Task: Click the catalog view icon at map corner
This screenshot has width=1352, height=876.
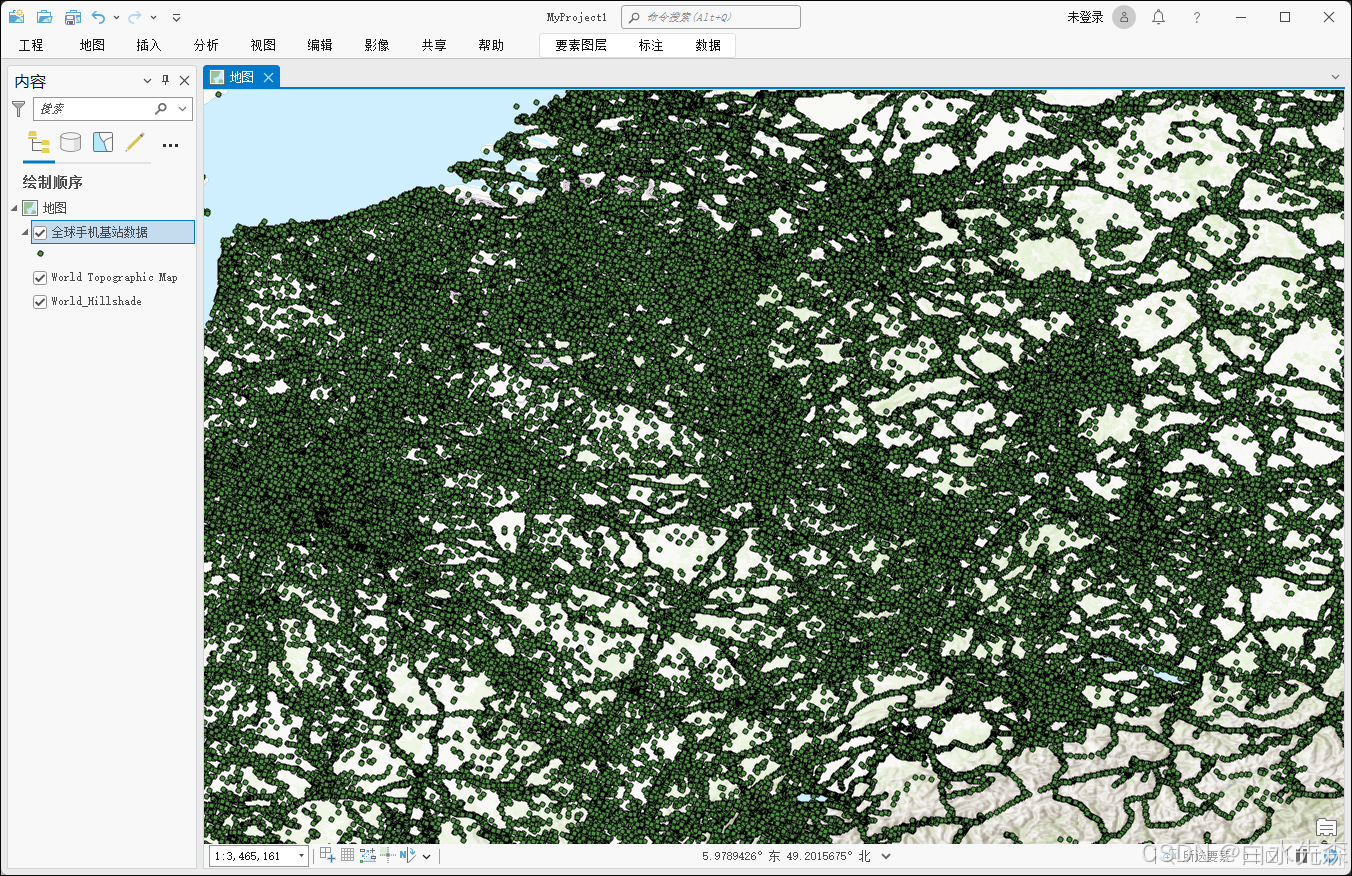Action: click(1326, 828)
